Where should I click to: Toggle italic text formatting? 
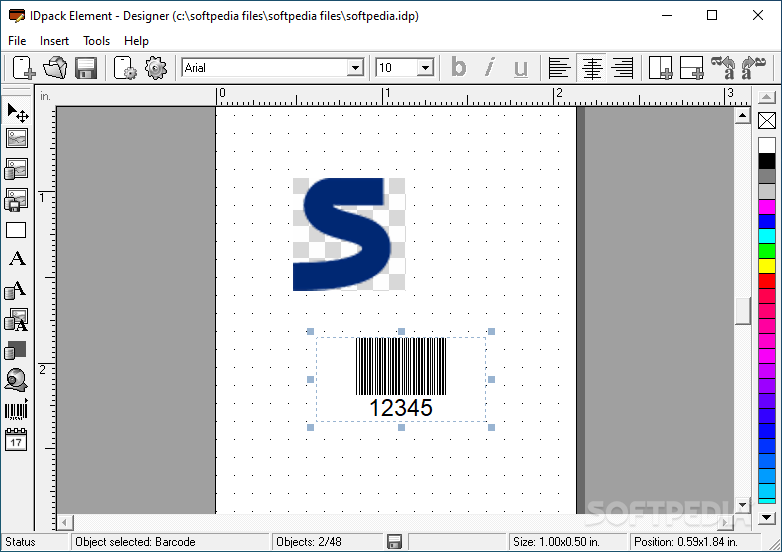490,67
